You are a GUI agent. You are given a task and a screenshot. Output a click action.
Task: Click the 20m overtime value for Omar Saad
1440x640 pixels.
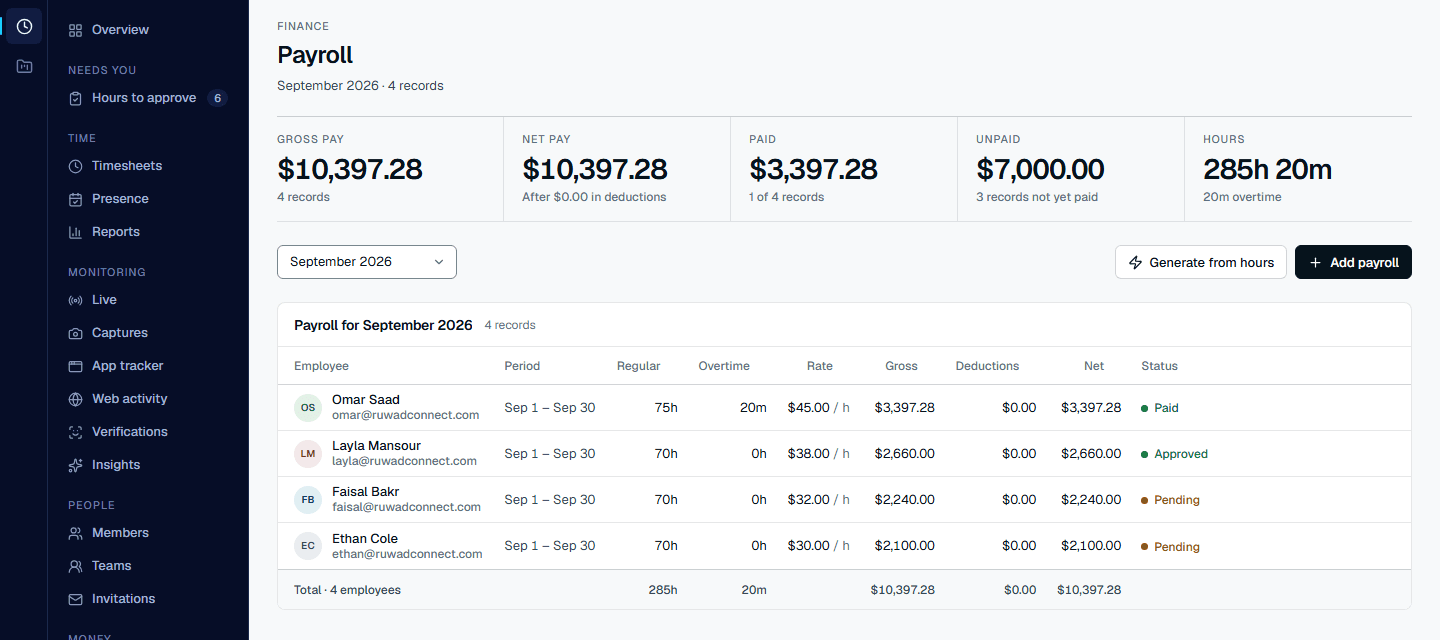(754, 408)
